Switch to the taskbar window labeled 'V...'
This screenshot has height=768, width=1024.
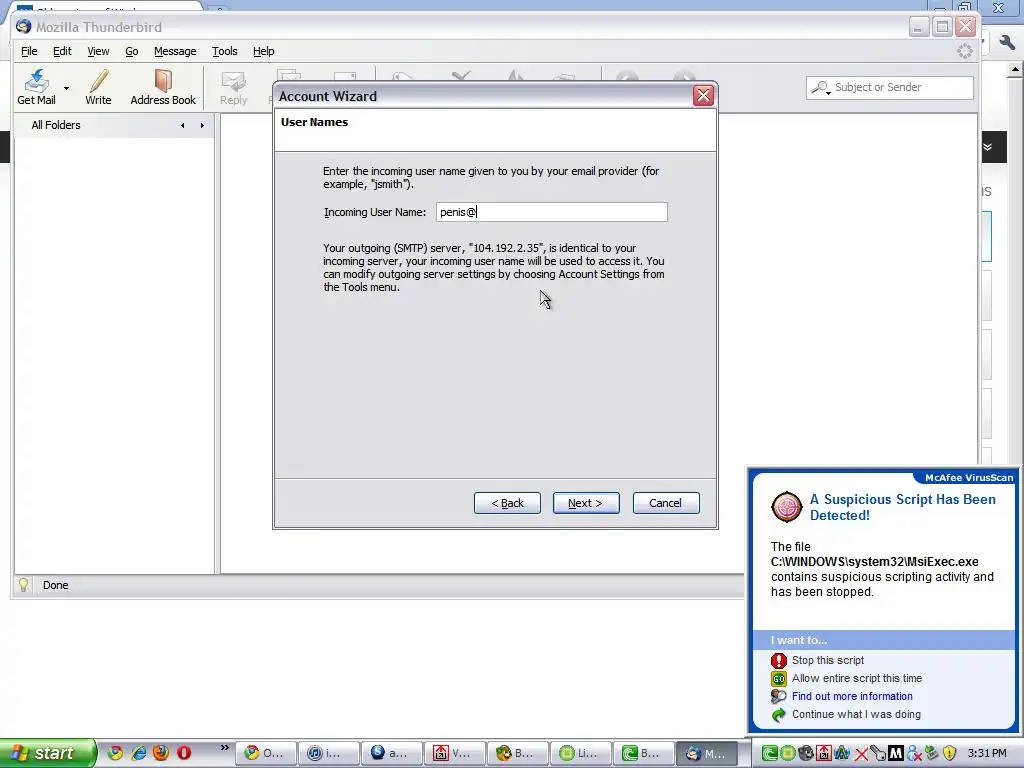coord(454,753)
